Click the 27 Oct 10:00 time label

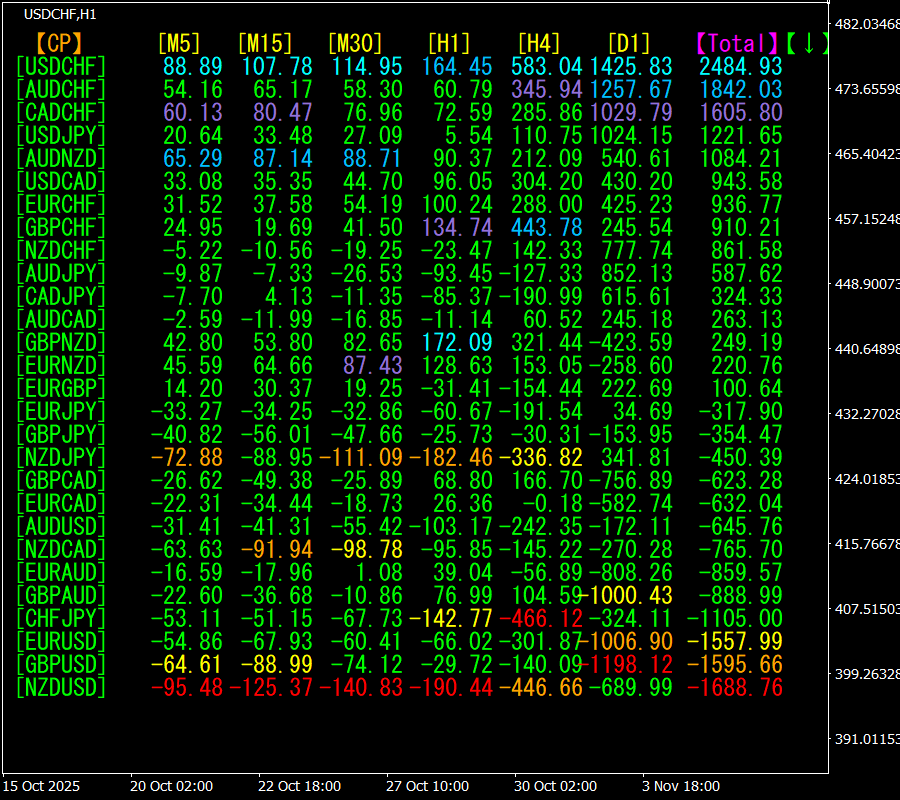click(428, 787)
